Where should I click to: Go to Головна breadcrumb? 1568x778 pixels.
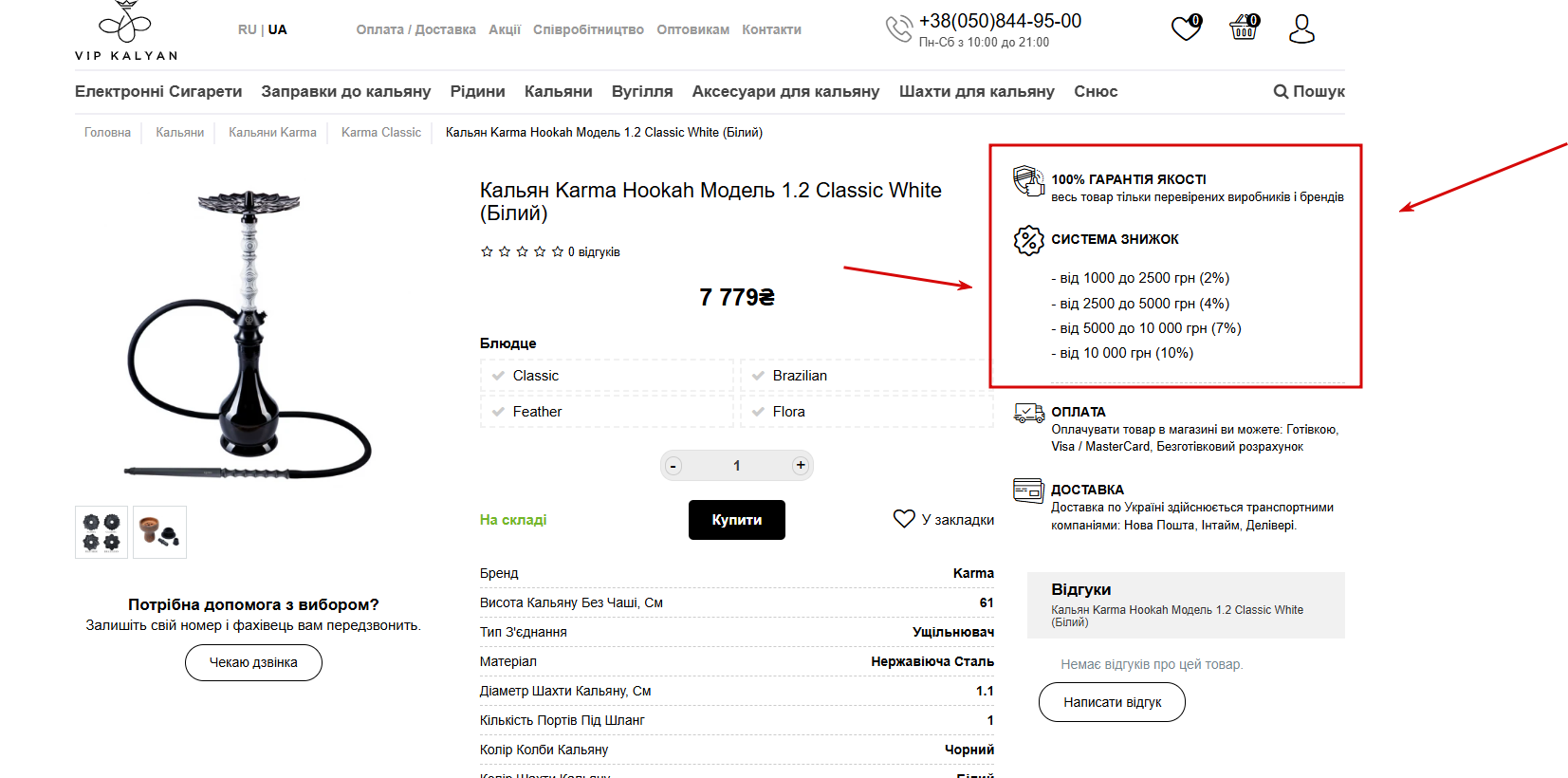(107, 132)
